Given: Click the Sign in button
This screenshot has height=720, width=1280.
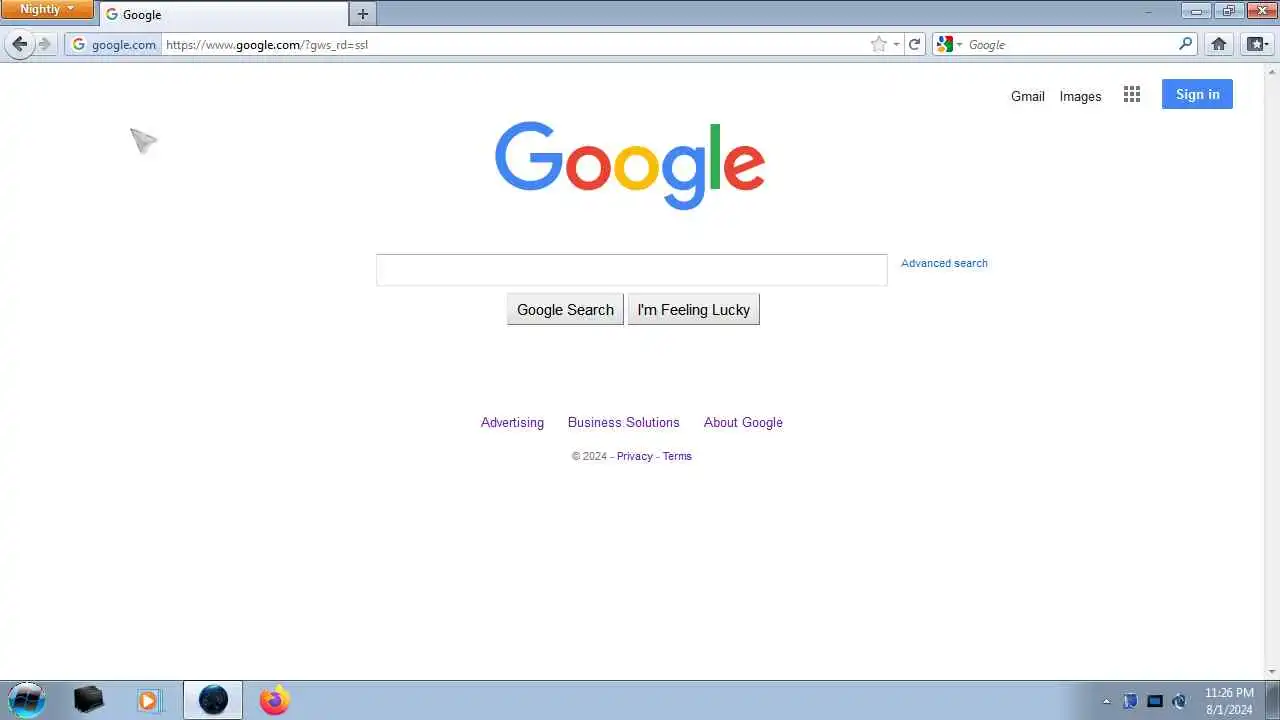Looking at the screenshot, I should click(1197, 94).
